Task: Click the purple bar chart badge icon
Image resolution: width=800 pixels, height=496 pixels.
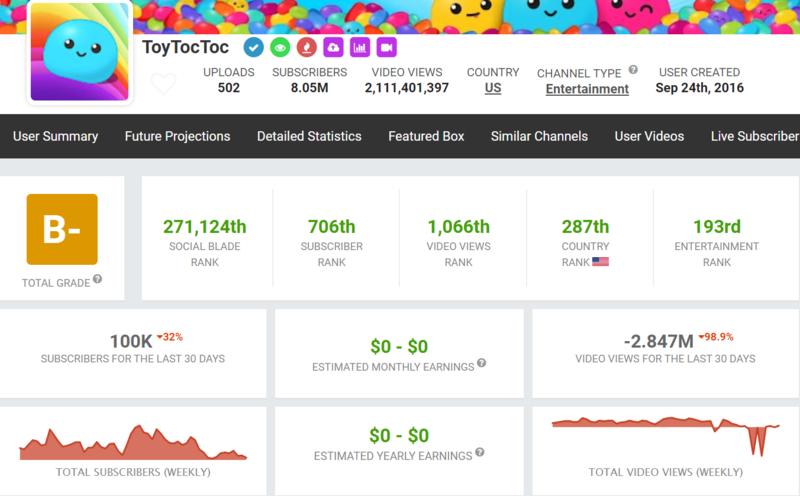Action: tap(361, 47)
